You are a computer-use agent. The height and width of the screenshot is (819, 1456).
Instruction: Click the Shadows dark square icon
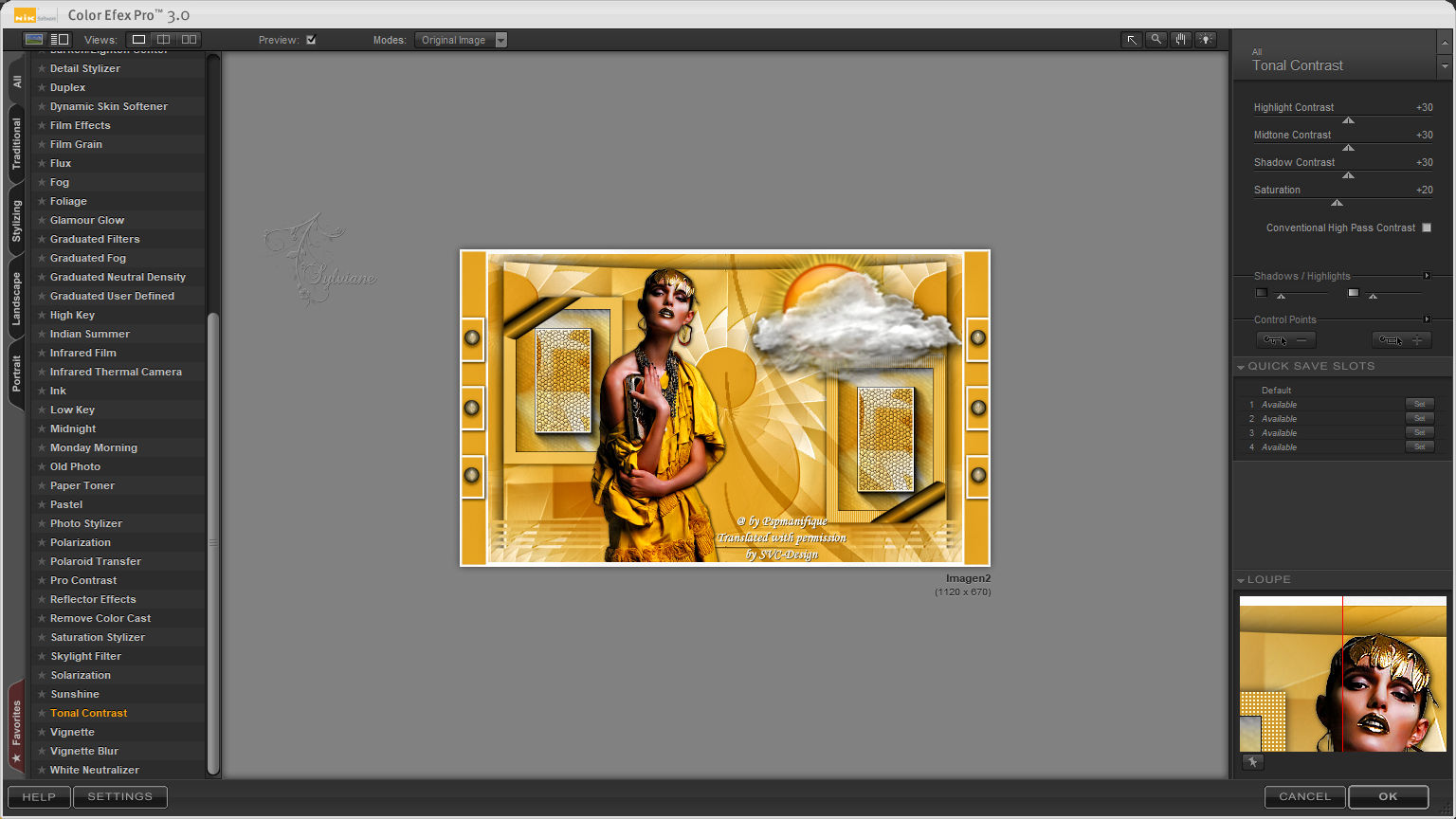(1262, 293)
